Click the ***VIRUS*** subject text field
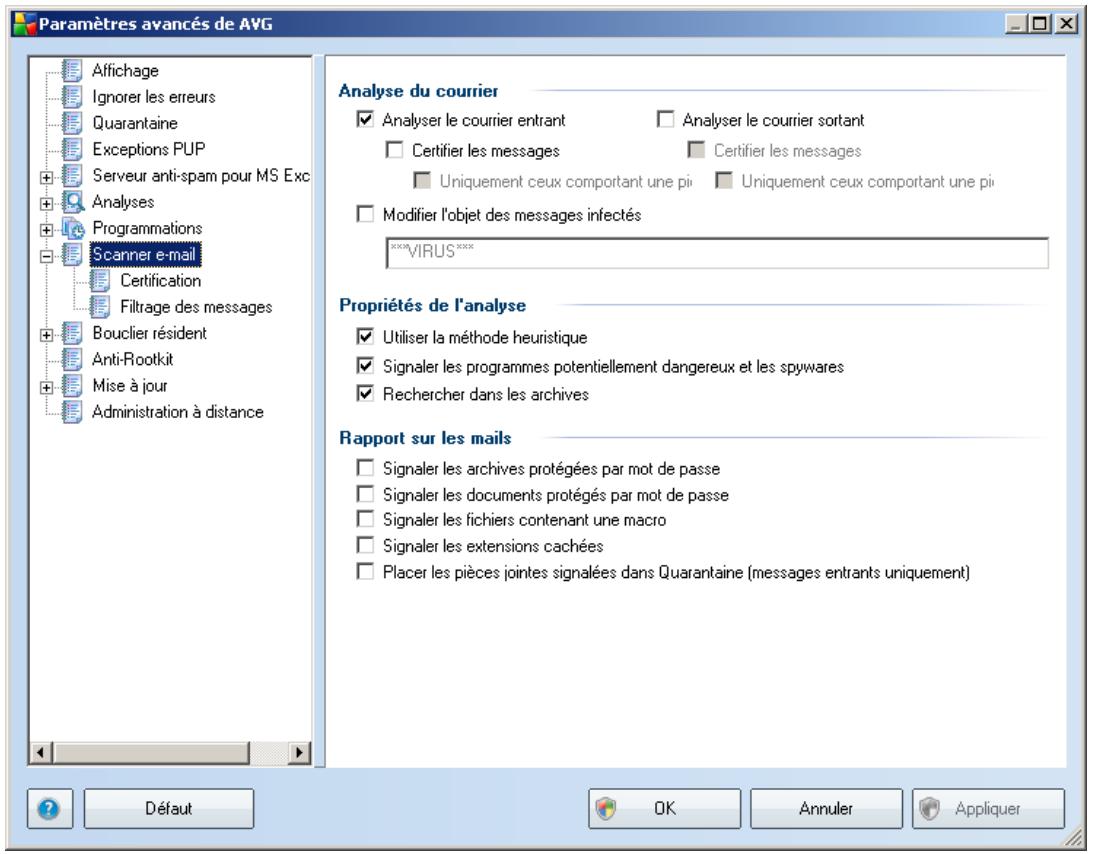1093x854 pixels. 717,252
